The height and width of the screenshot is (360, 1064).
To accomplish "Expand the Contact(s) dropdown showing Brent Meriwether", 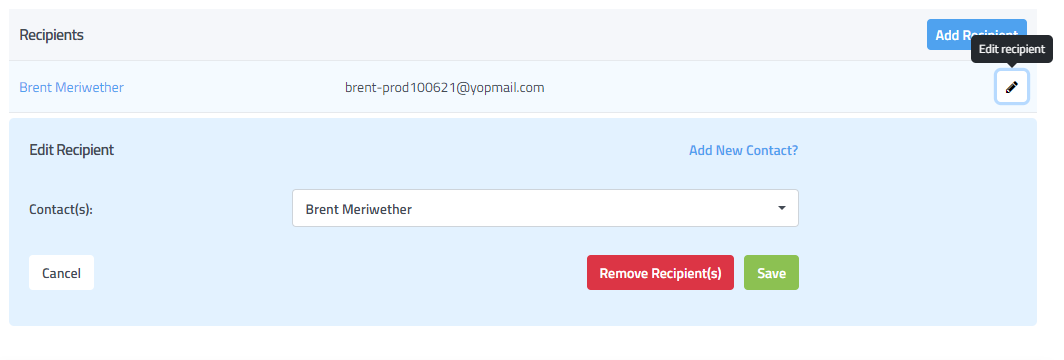I will [545, 208].
